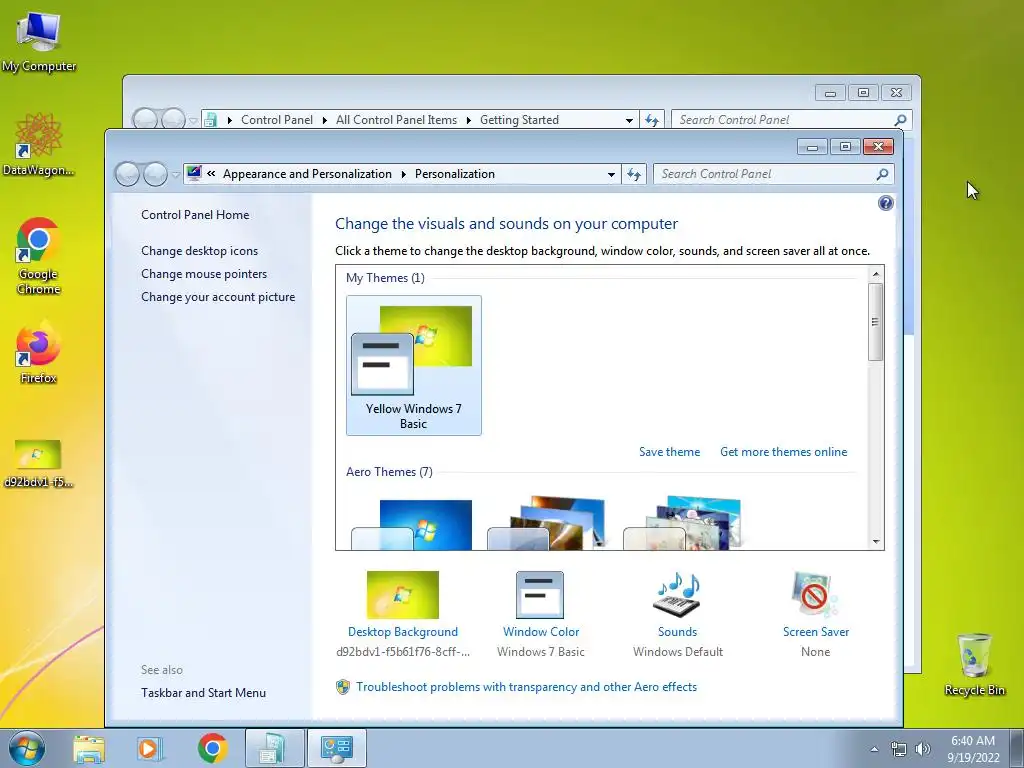Select the Recycle Bin icon
Image resolution: width=1024 pixels, height=768 pixels.
coord(974,664)
